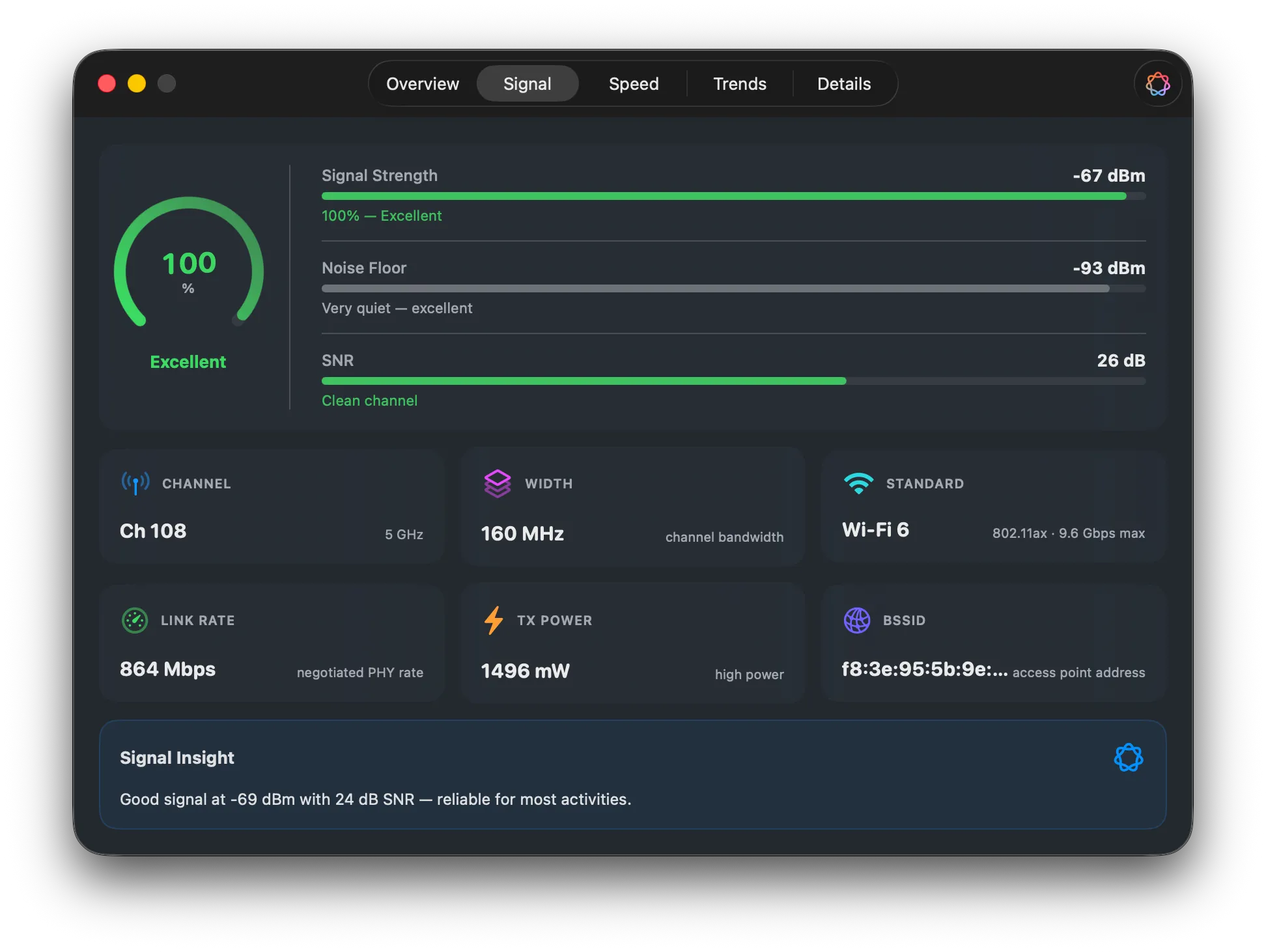
Task: Go to the Details tab
Action: (843, 84)
